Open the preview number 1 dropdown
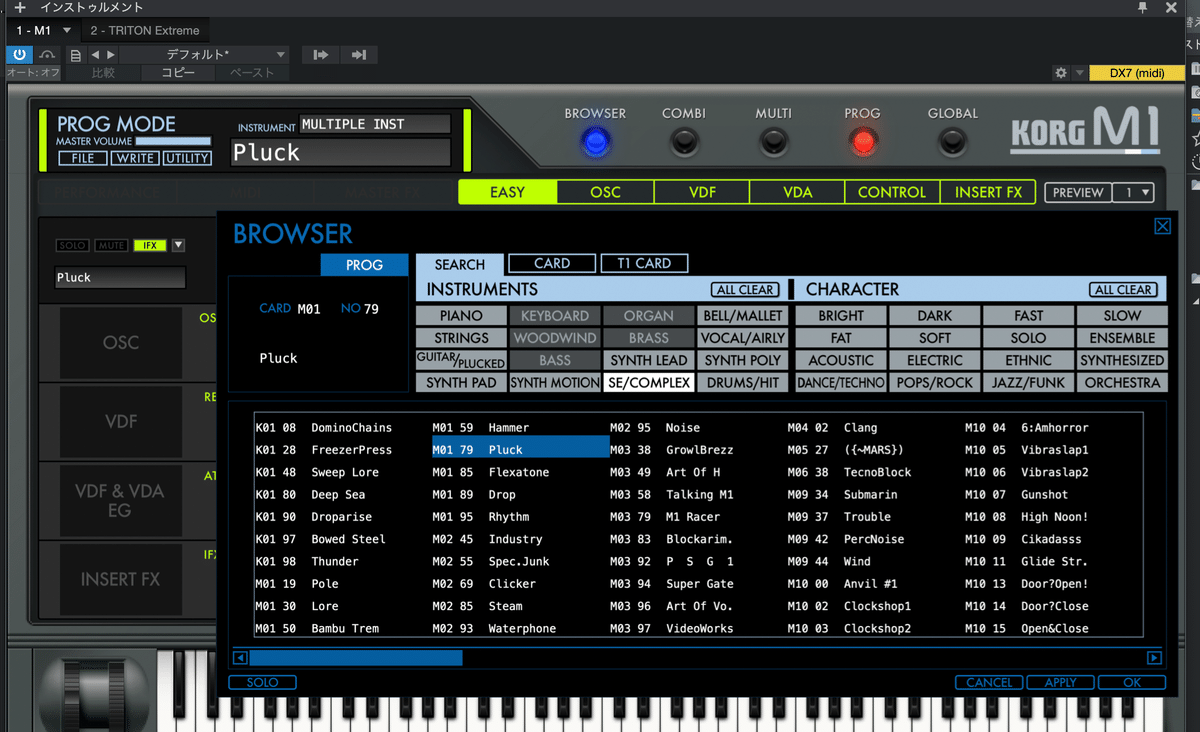 [1133, 193]
